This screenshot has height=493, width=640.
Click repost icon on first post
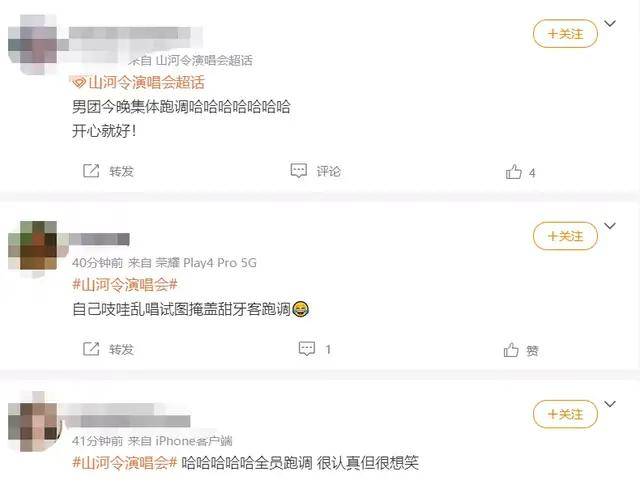click(91, 171)
